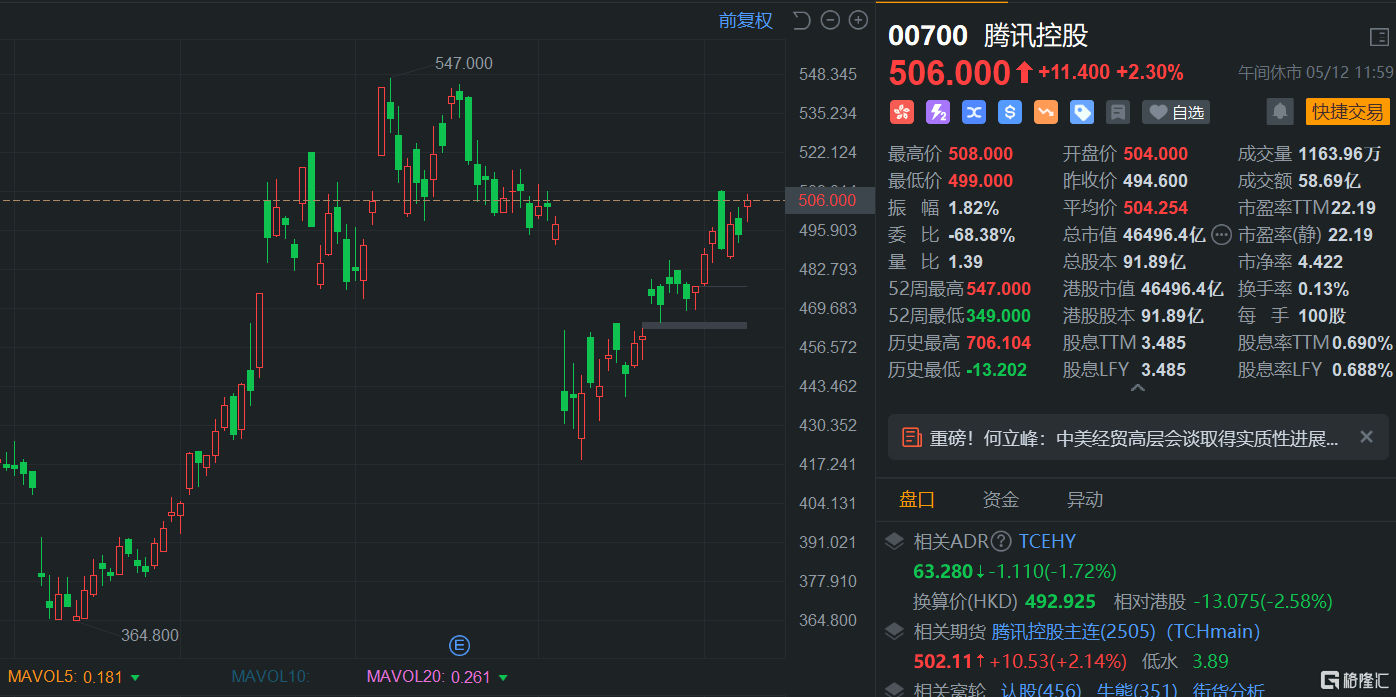Click the 总市值 46496.4亿 value
Screen dimensions: 1396x697
coord(1165,235)
